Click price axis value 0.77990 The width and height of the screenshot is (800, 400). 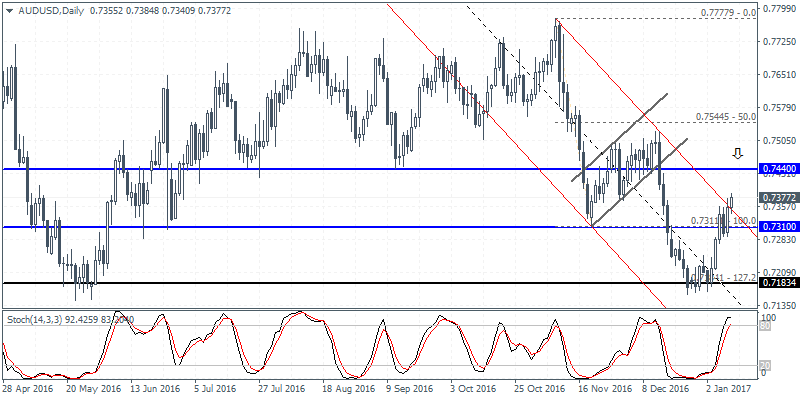pyautogui.click(x=779, y=8)
